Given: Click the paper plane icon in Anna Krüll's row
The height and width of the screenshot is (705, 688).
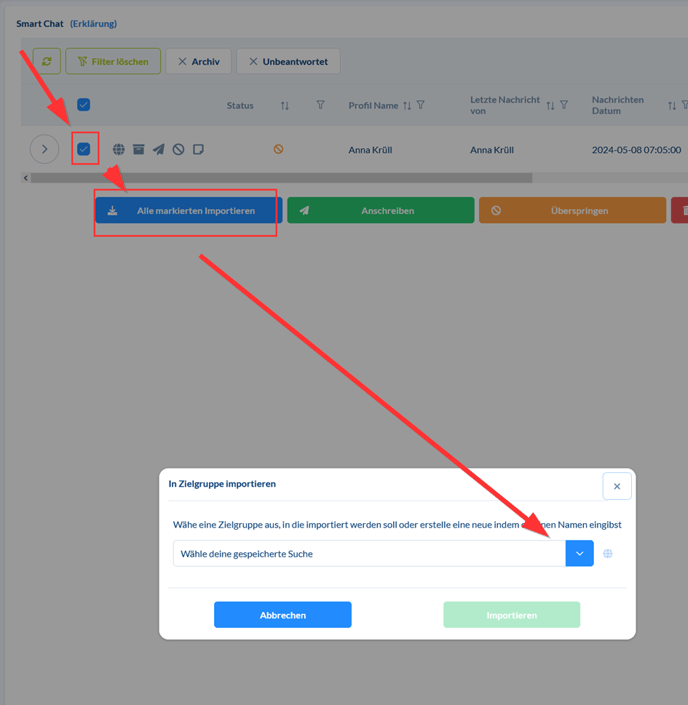Looking at the screenshot, I should [x=158, y=149].
